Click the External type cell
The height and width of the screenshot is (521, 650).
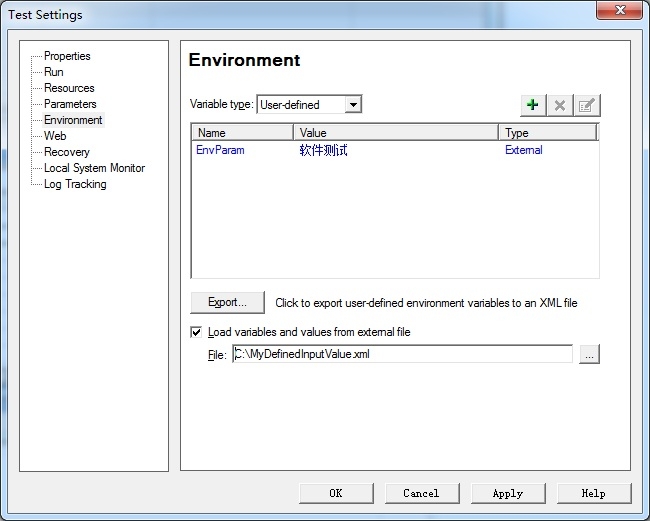coord(524,150)
